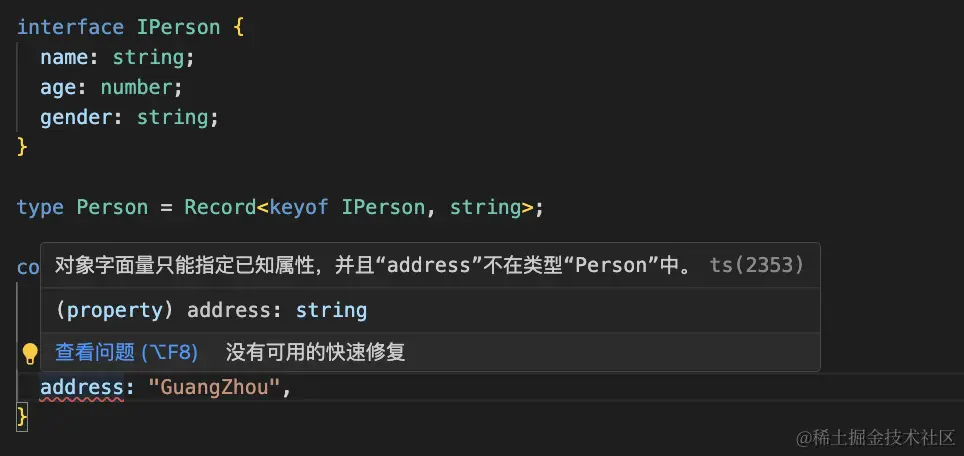
Task: Click the 没有可用的快速修复 text
Action: coord(315,352)
